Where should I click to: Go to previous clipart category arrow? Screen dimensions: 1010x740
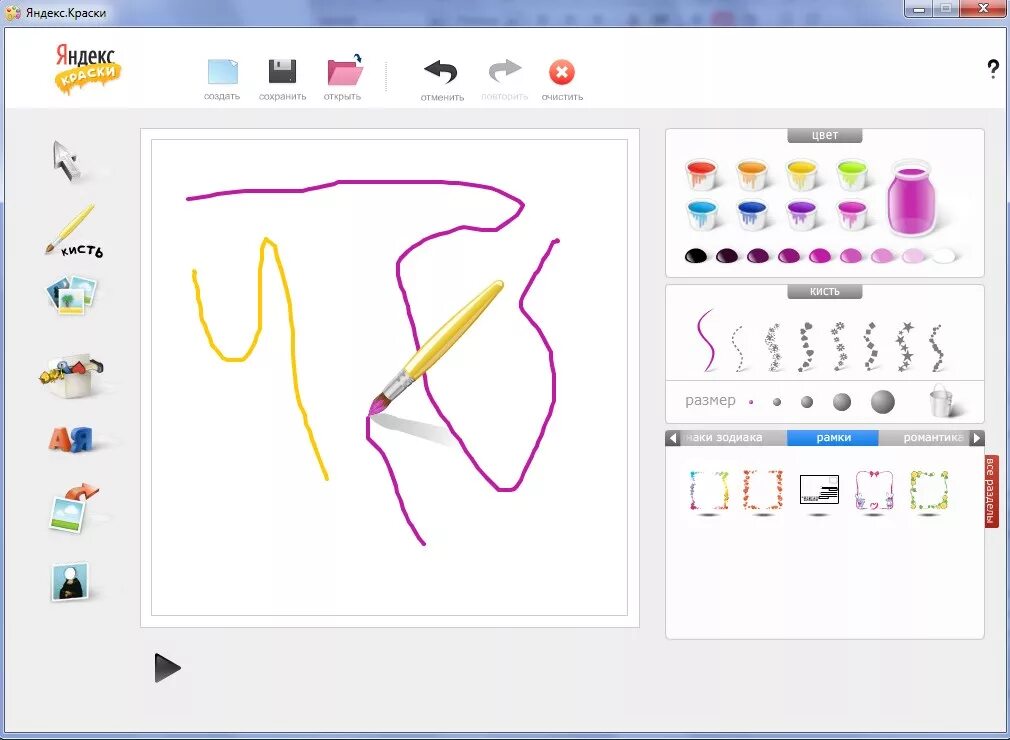pos(673,438)
